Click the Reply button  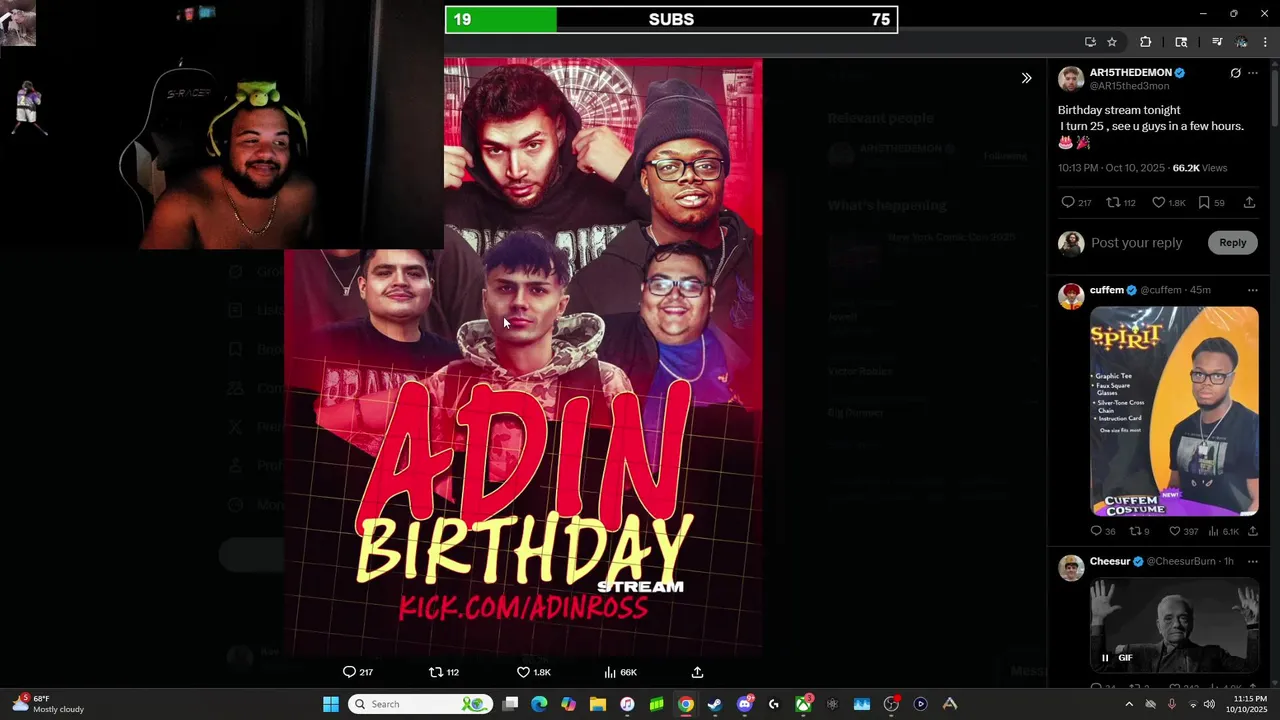coord(1232,242)
